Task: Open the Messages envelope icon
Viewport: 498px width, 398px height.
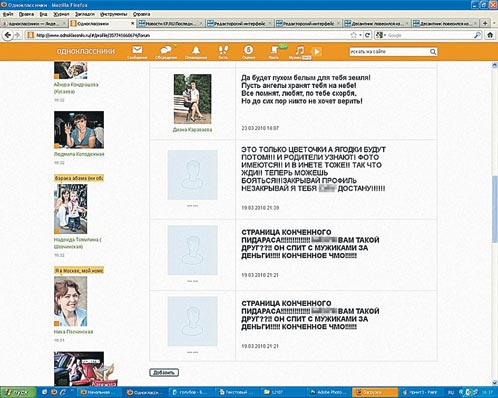Action: pos(137,50)
